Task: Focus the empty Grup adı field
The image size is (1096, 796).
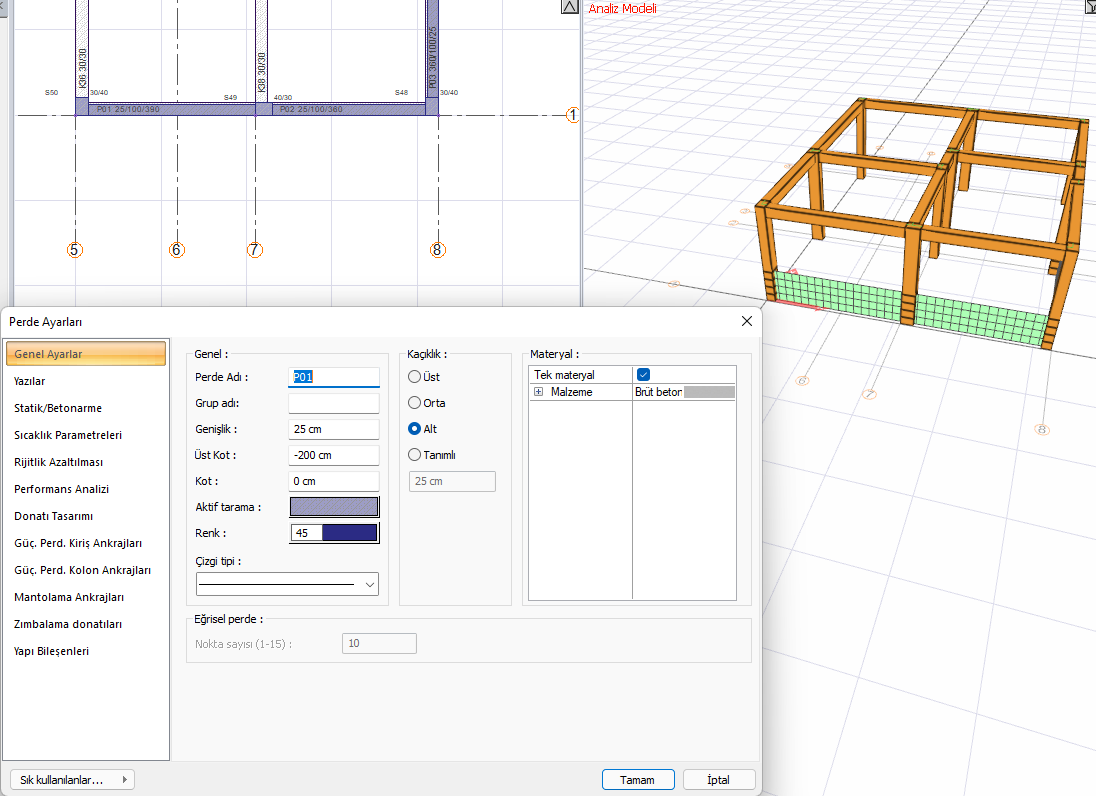Action: tap(334, 403)
